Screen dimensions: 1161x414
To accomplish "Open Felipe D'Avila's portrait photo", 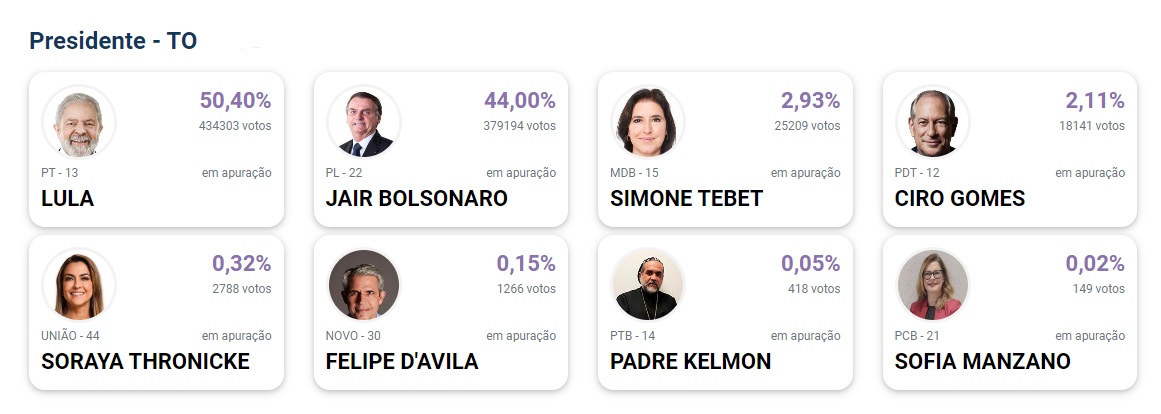I will point(364,285).
